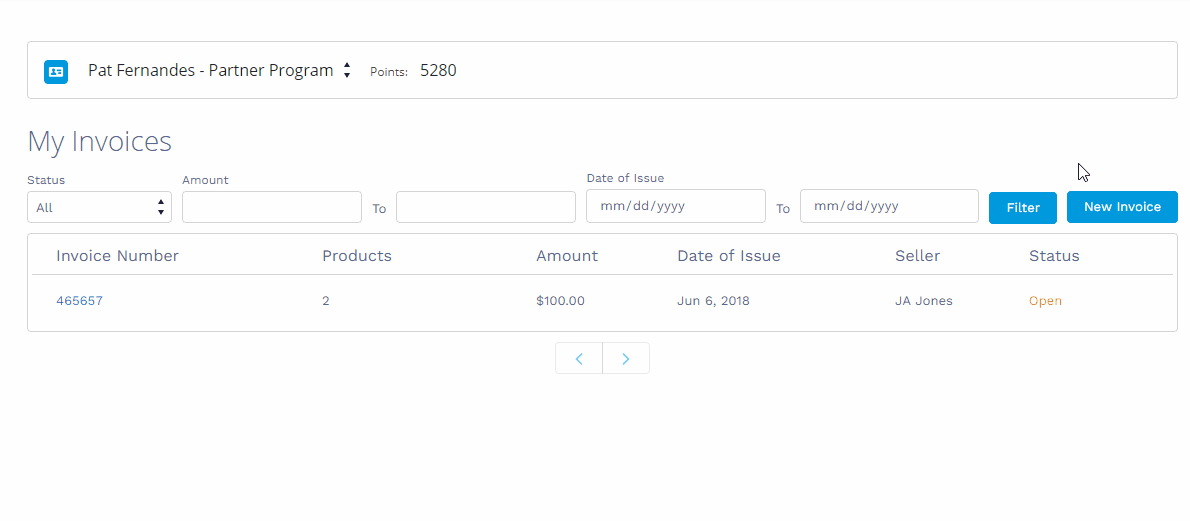This screenshot has height=521, width=1190.
Task: Focus the Amount maximum input field
Action: (x=486, y=207)
